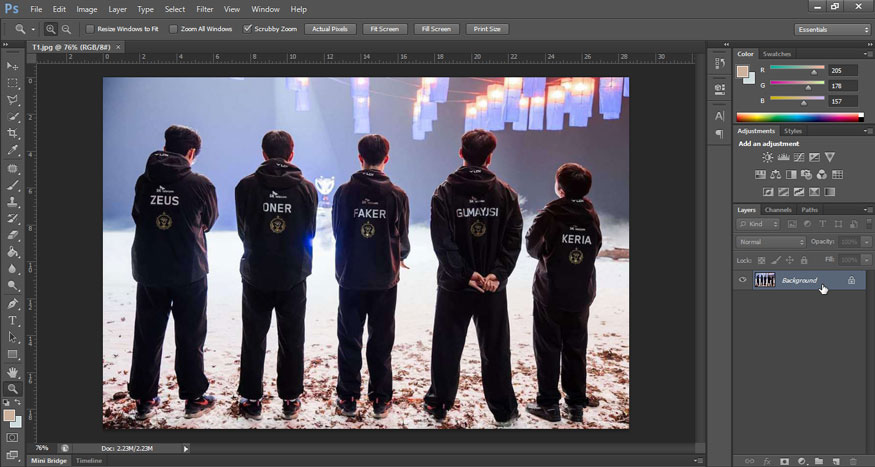The width and height of the screenshot is (875, 467).
Task: Open the Essentials workspace dropdown
Action: click(x=832, y=29)
